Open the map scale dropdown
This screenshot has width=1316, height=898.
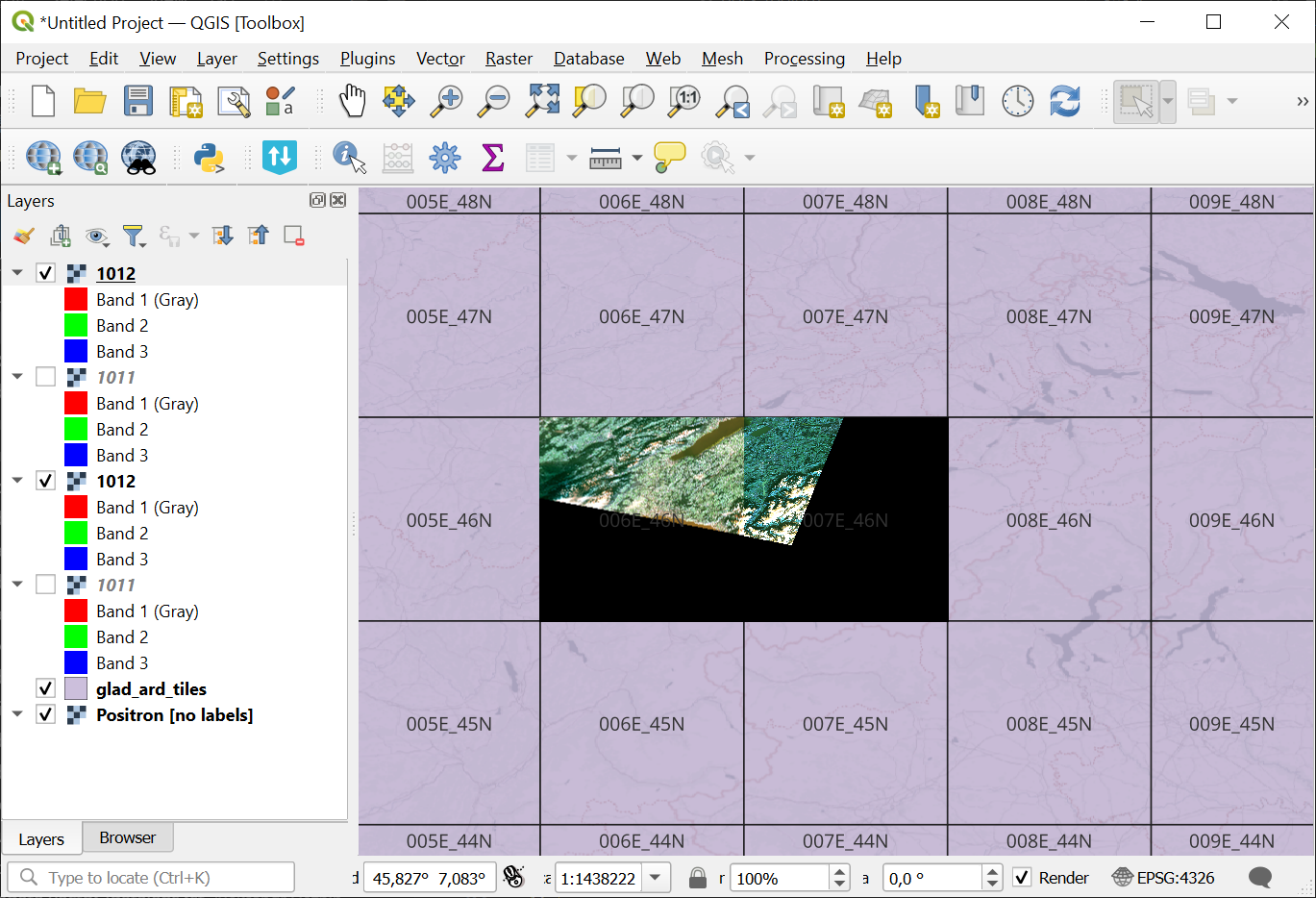point(655,877)
